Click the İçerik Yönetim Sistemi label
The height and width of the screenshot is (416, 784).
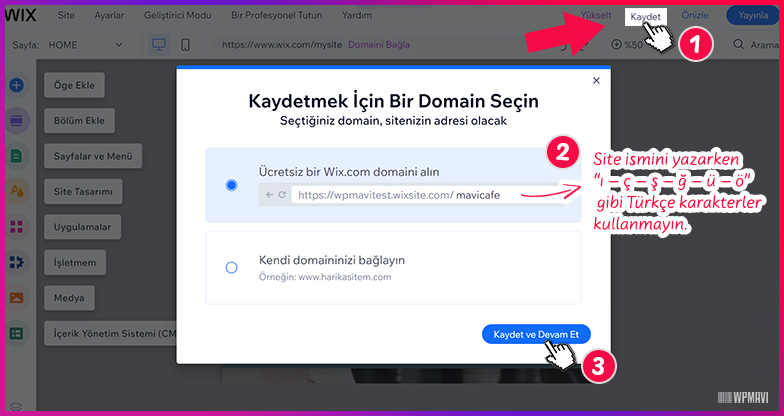point(110,334)
